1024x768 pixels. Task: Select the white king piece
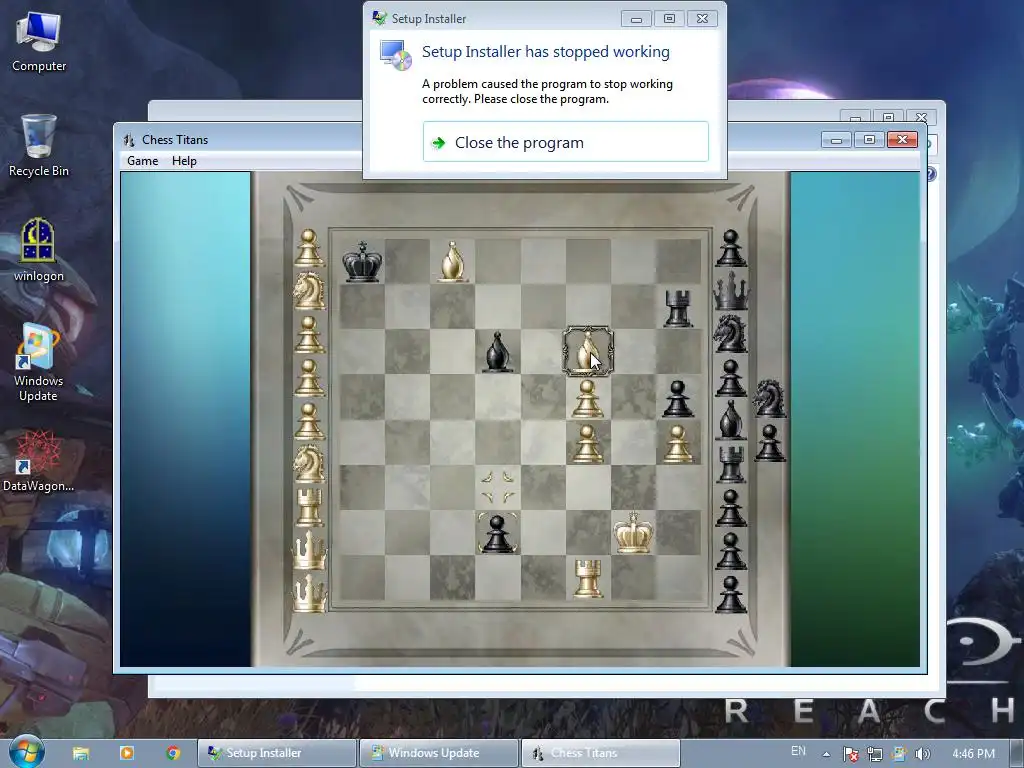tap(633, 533)
